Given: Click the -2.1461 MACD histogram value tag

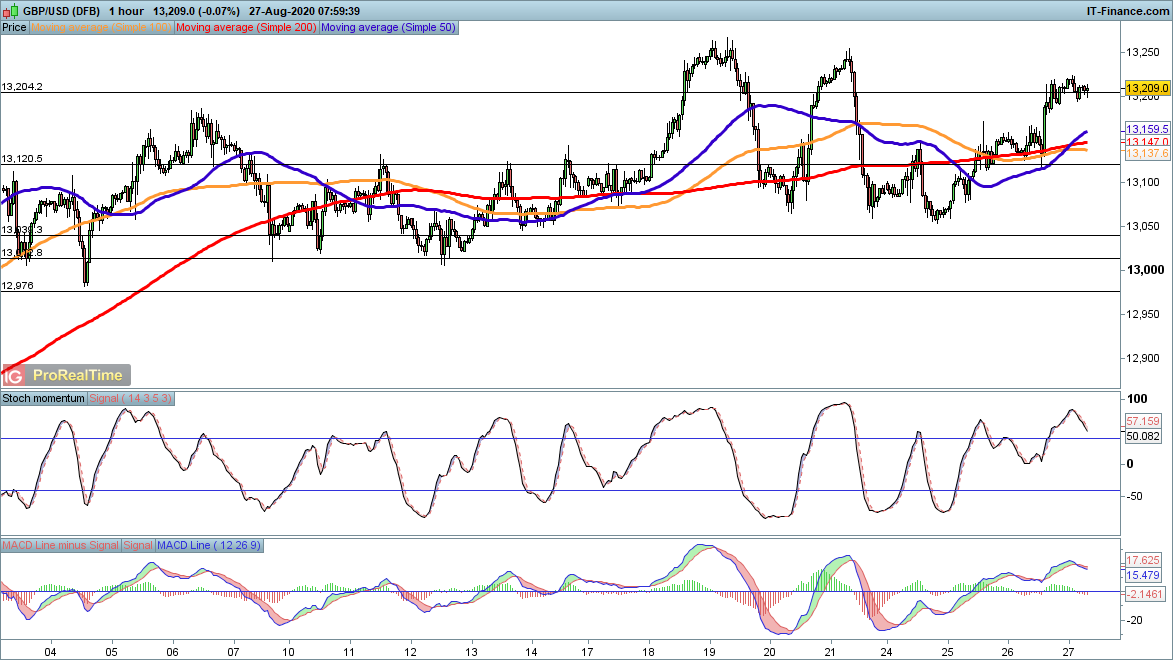Looking at the screenshot, I should coord(1145,594).
